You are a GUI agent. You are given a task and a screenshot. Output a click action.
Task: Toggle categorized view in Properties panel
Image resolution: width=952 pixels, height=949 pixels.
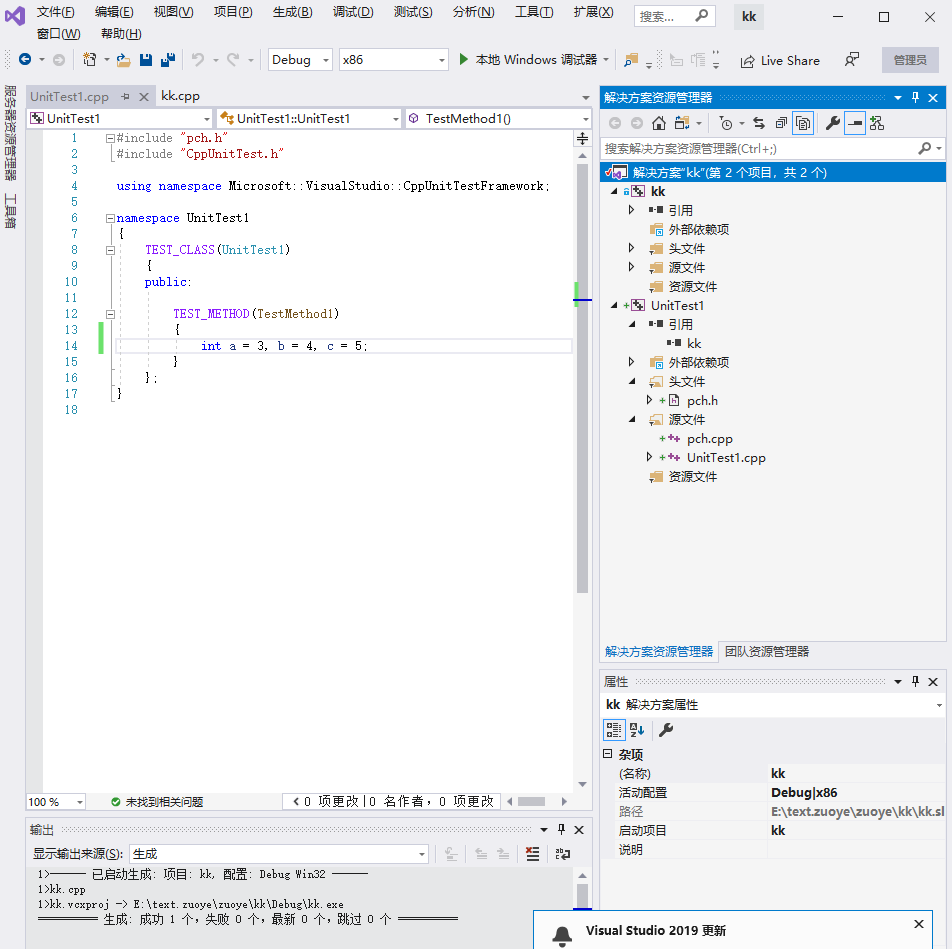614,730
